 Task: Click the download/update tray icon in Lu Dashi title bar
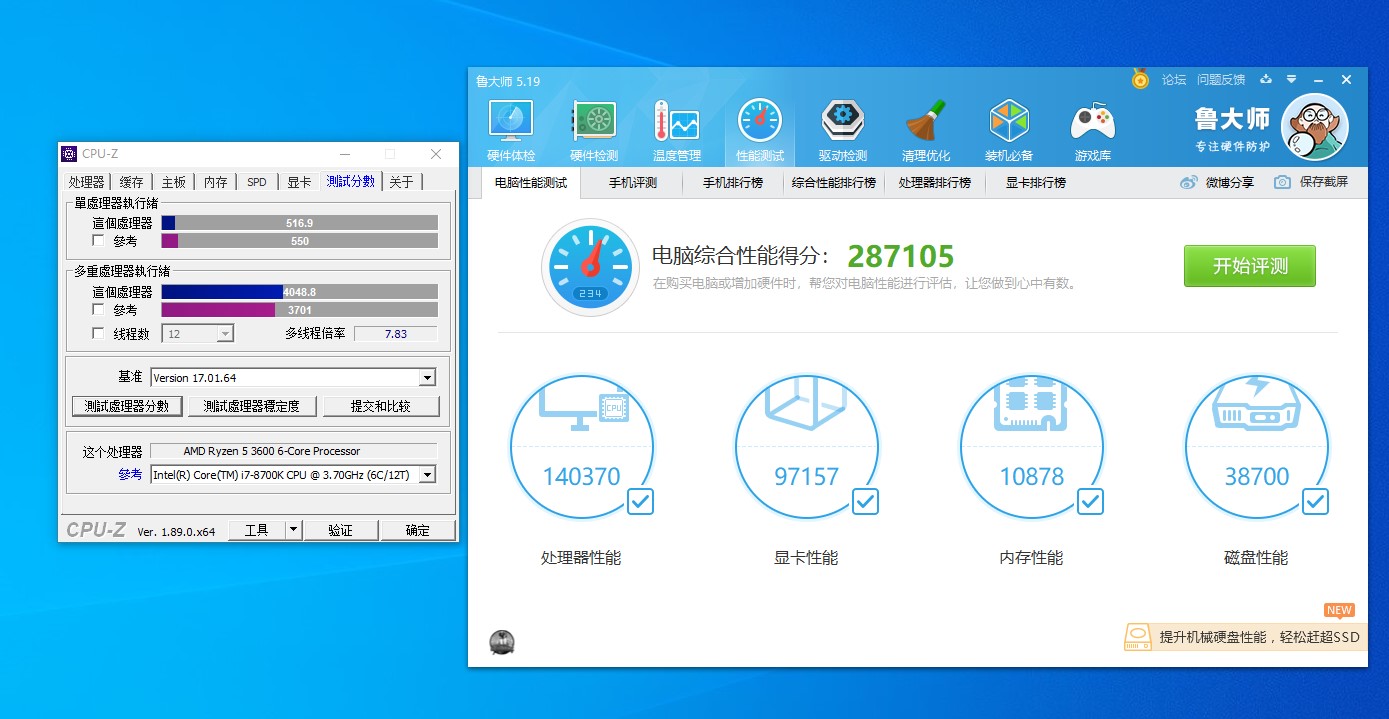pos(1266,79)
